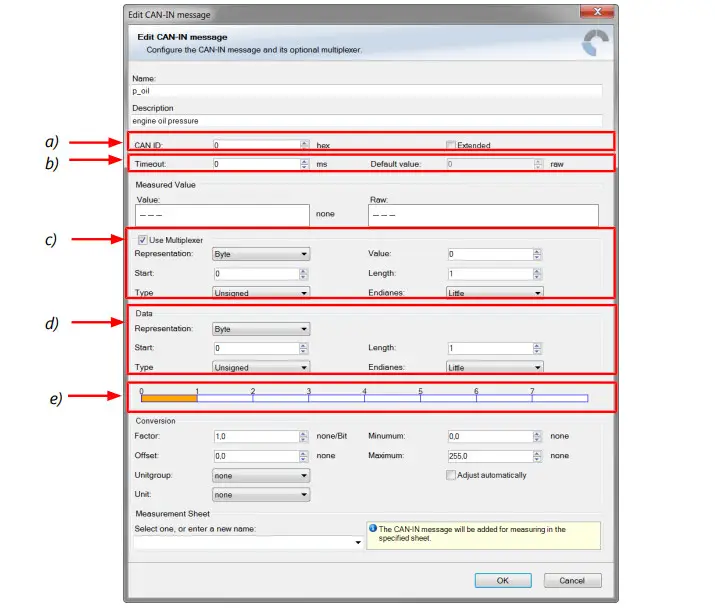Image resolution: width=715 pixels, height=613 pixels.
Task: Open the Unit dropdown
Action: 261,495
